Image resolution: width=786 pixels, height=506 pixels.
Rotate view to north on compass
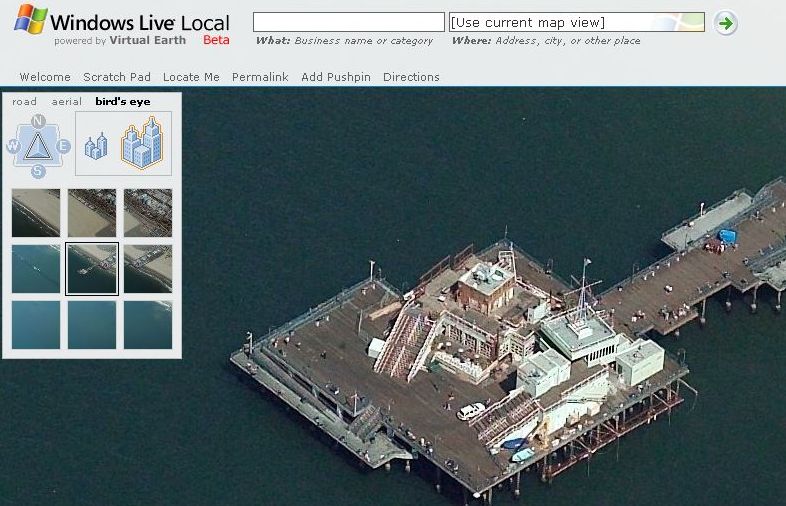pyautogui.click(x=38, y=121)
